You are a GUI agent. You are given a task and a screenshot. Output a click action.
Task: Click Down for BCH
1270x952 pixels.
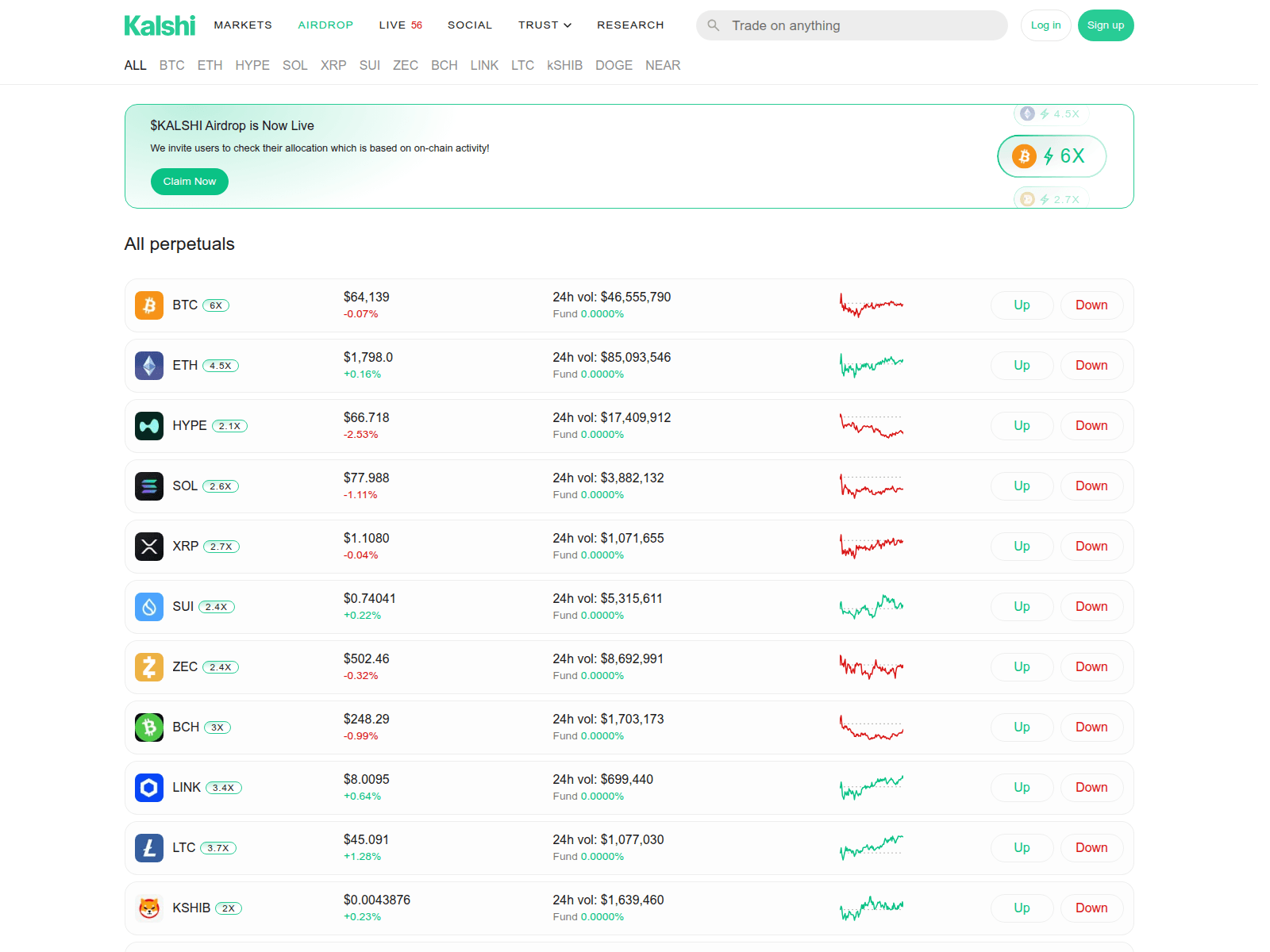pyautogui.click(x=1092, y=727)
